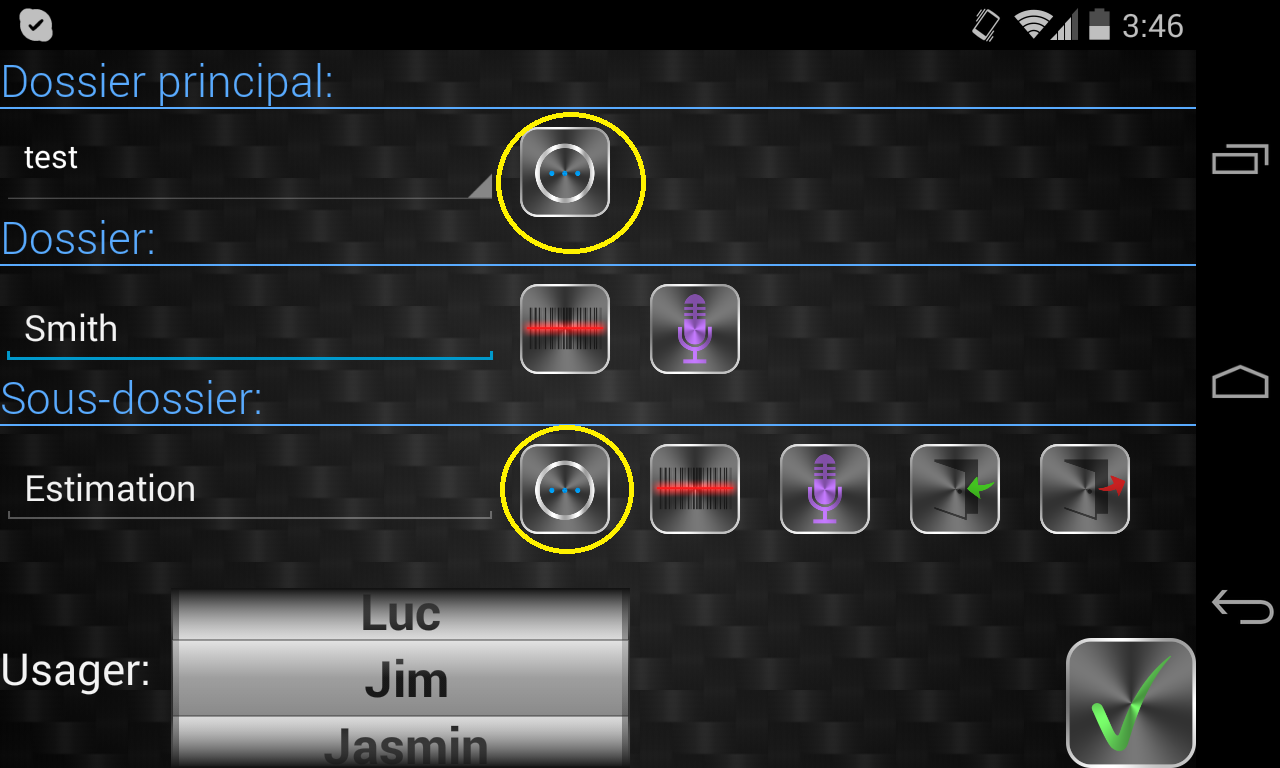Click the red arrow door icon

click(x=1085, y=489)
